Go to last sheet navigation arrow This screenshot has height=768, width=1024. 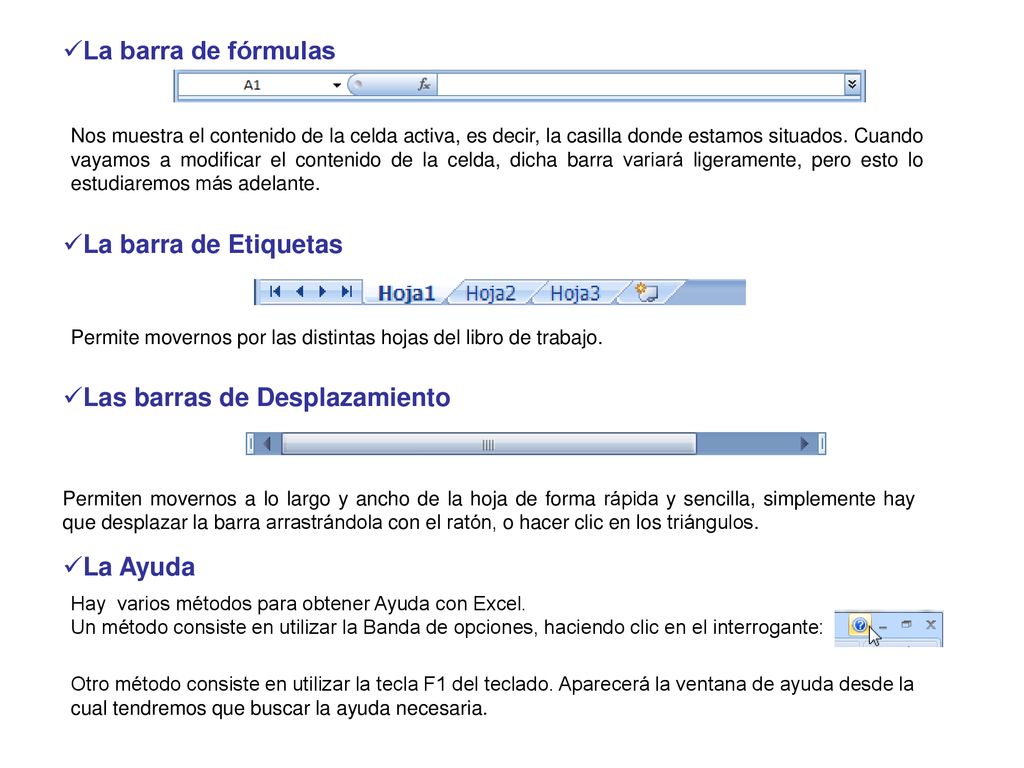347,291
